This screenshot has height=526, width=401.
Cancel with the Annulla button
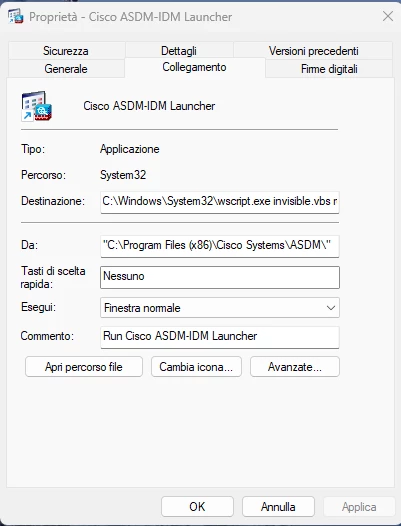278,507
